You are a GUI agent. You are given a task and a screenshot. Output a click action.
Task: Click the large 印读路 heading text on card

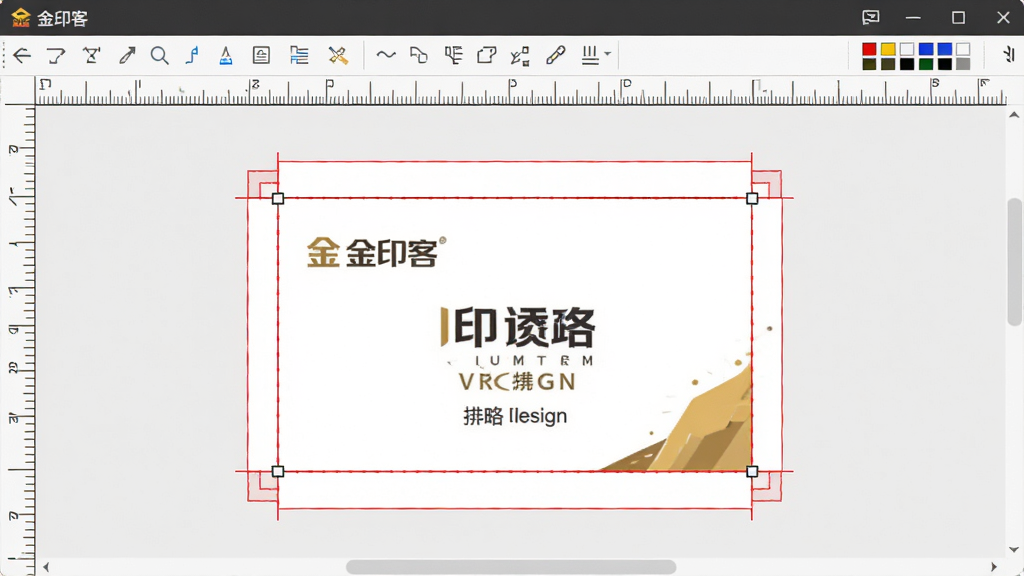(518, 327)
